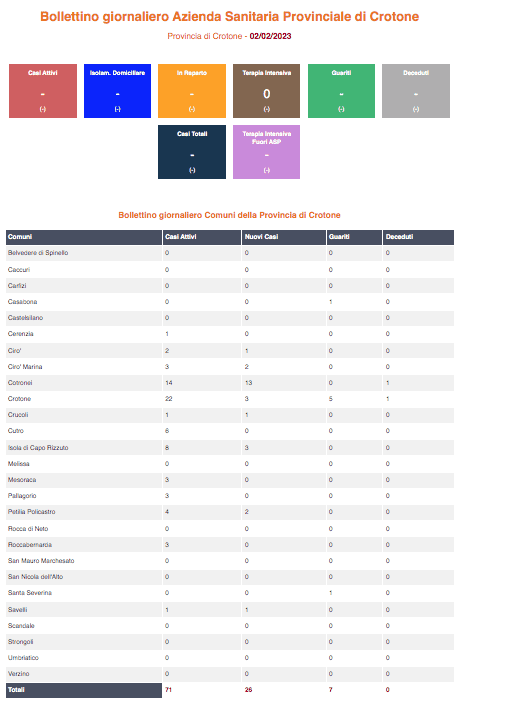This screenshot has height=716, width=520.
Task: Click the orange In Reparto tile
Action: point(192,91)
